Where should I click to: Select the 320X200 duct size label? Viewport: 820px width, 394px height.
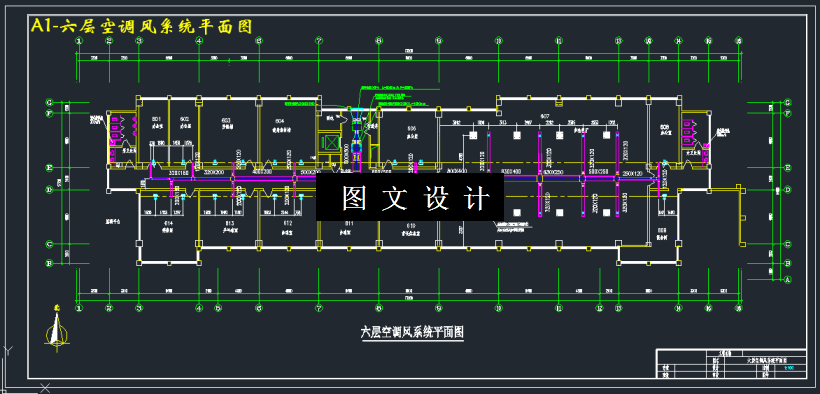(213, 172)
